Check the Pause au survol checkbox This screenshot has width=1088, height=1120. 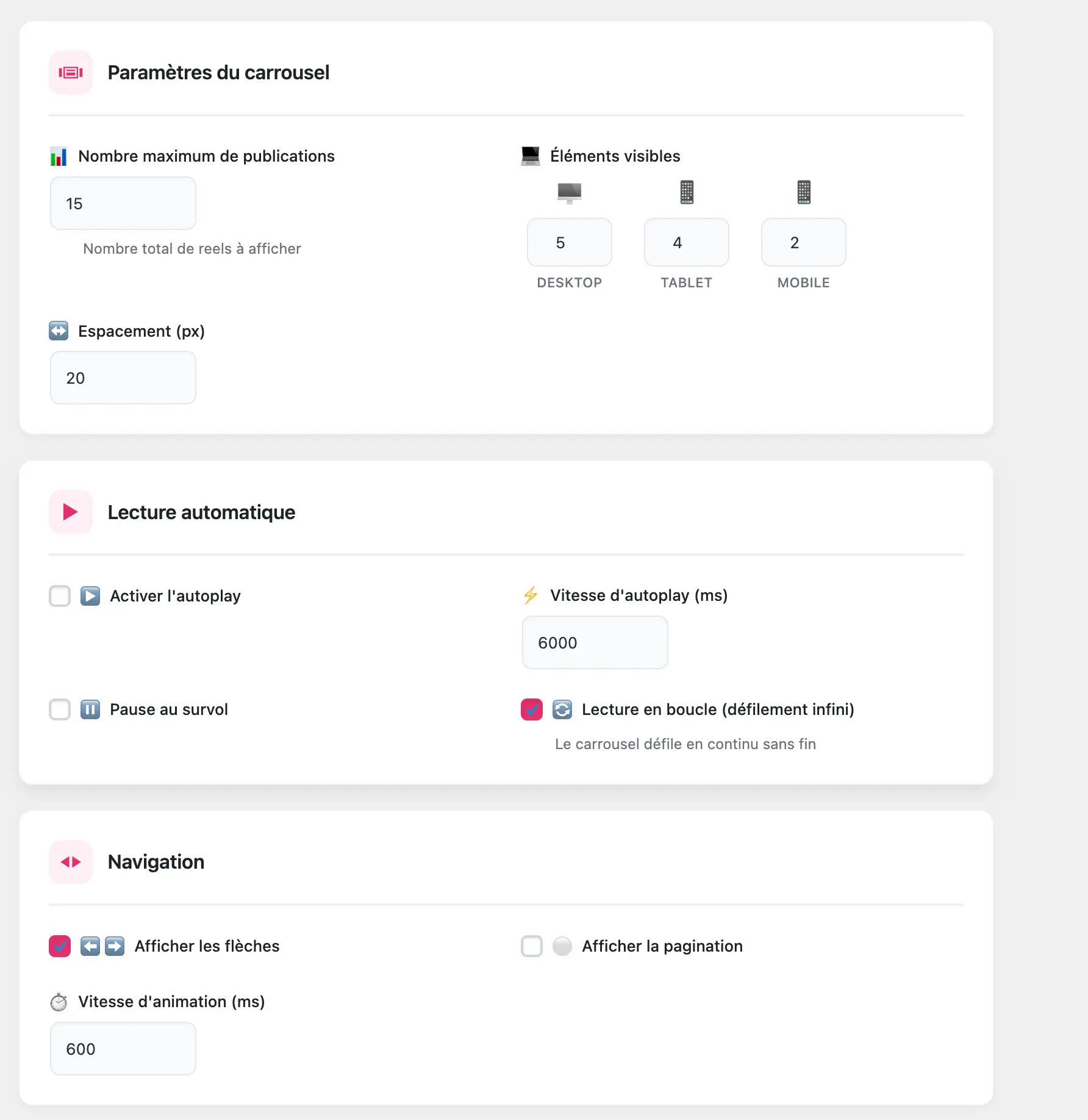tap(60, 709)
